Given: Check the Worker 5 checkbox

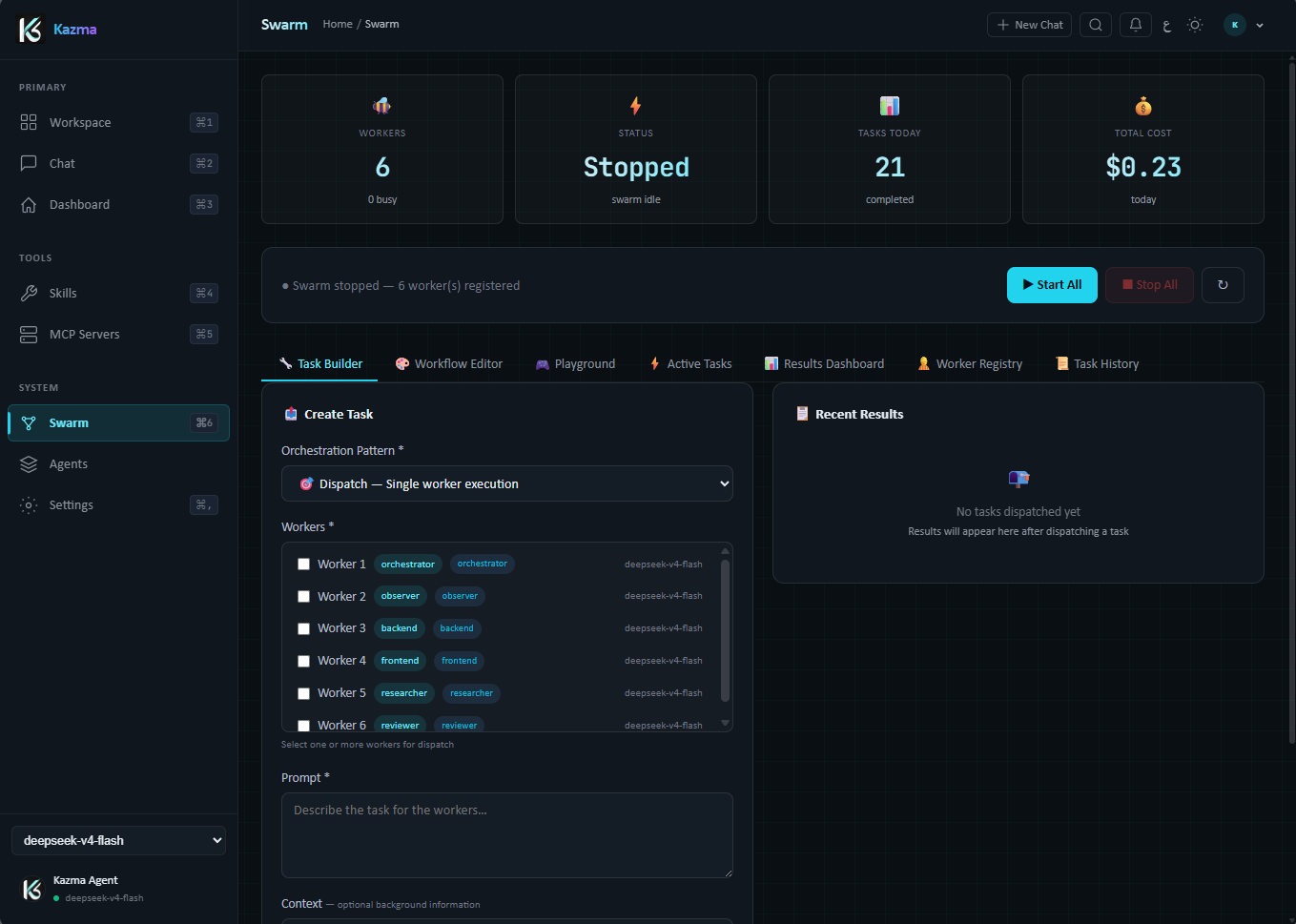Looking at the screenshot, I should 303,694.
